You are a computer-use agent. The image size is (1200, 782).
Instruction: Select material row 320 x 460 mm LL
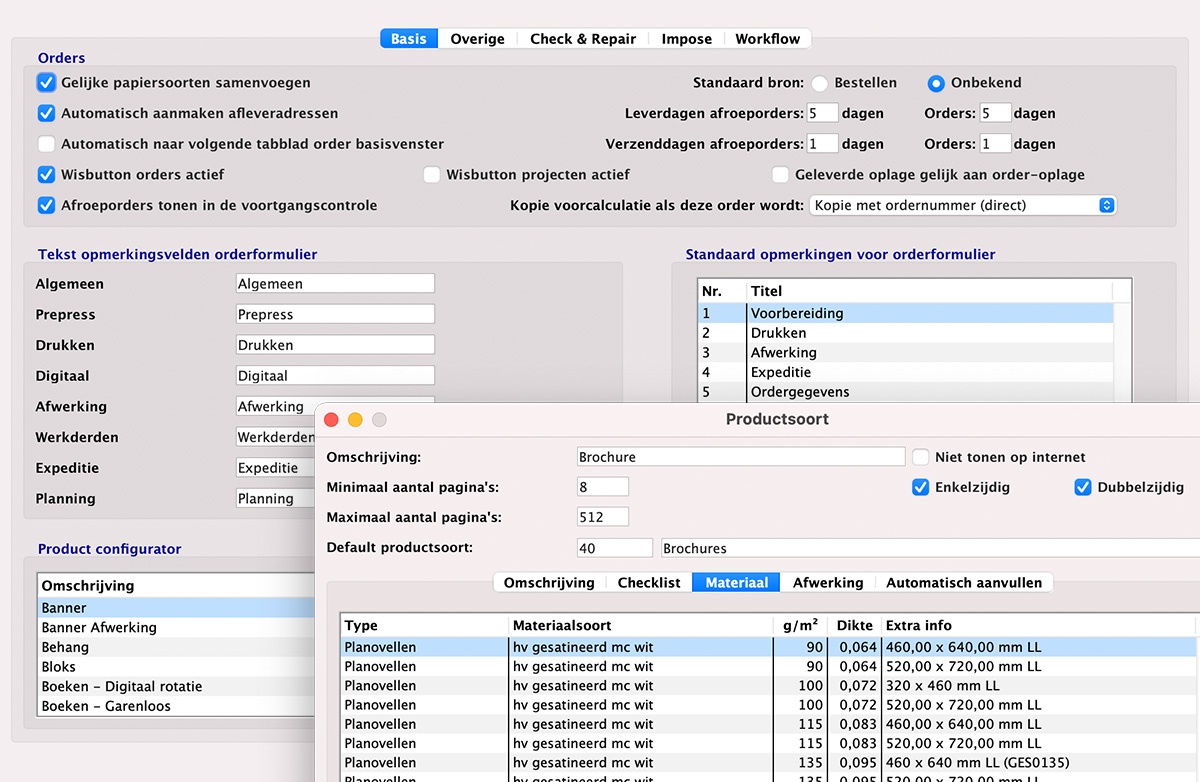[768, 686]
